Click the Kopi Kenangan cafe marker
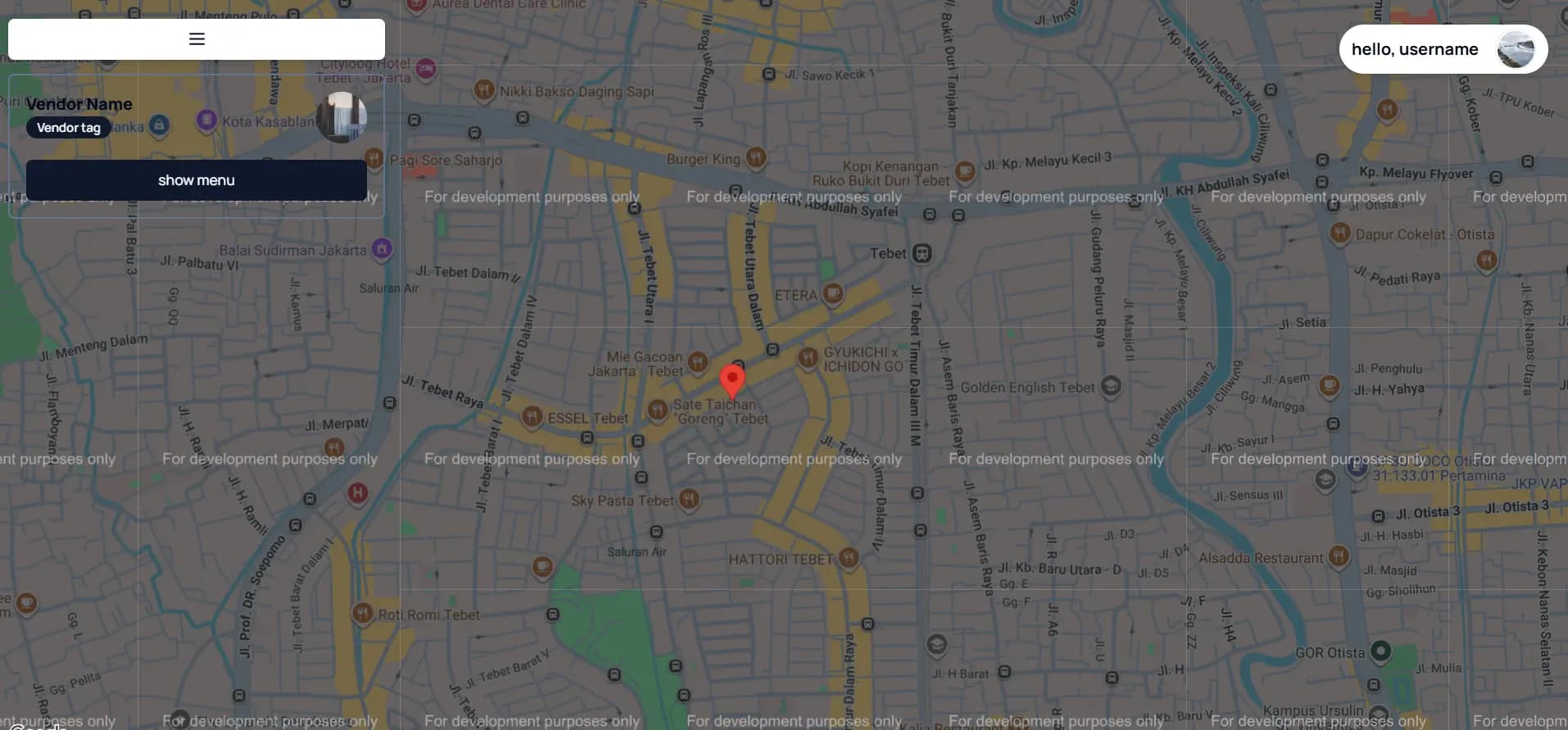This screenshot has width=1568, height=730. coord(965,171)
